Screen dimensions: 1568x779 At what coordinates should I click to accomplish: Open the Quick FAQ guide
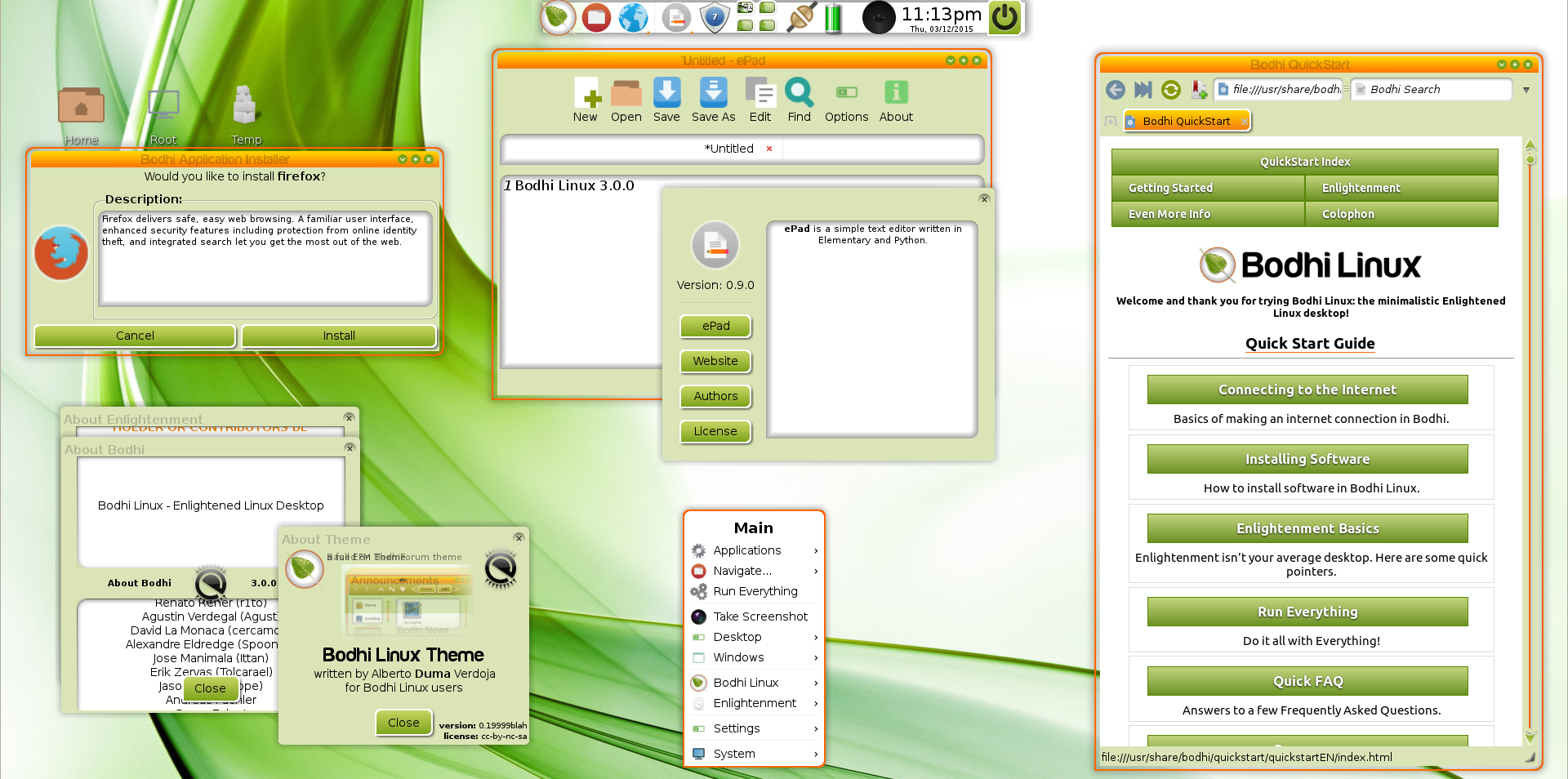(1307, 681)
